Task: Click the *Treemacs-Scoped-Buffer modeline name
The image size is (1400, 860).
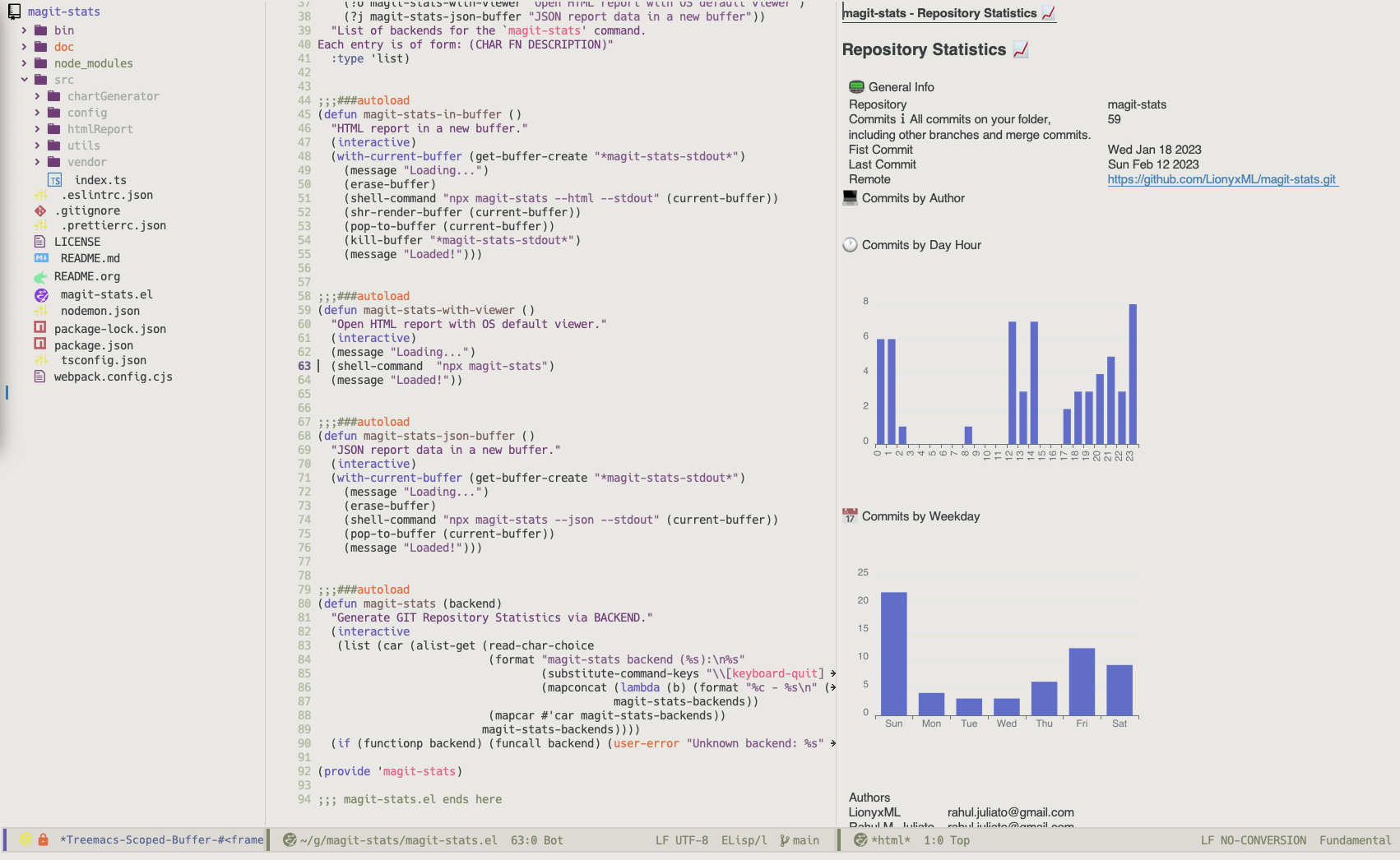Action: pos(162,840)
